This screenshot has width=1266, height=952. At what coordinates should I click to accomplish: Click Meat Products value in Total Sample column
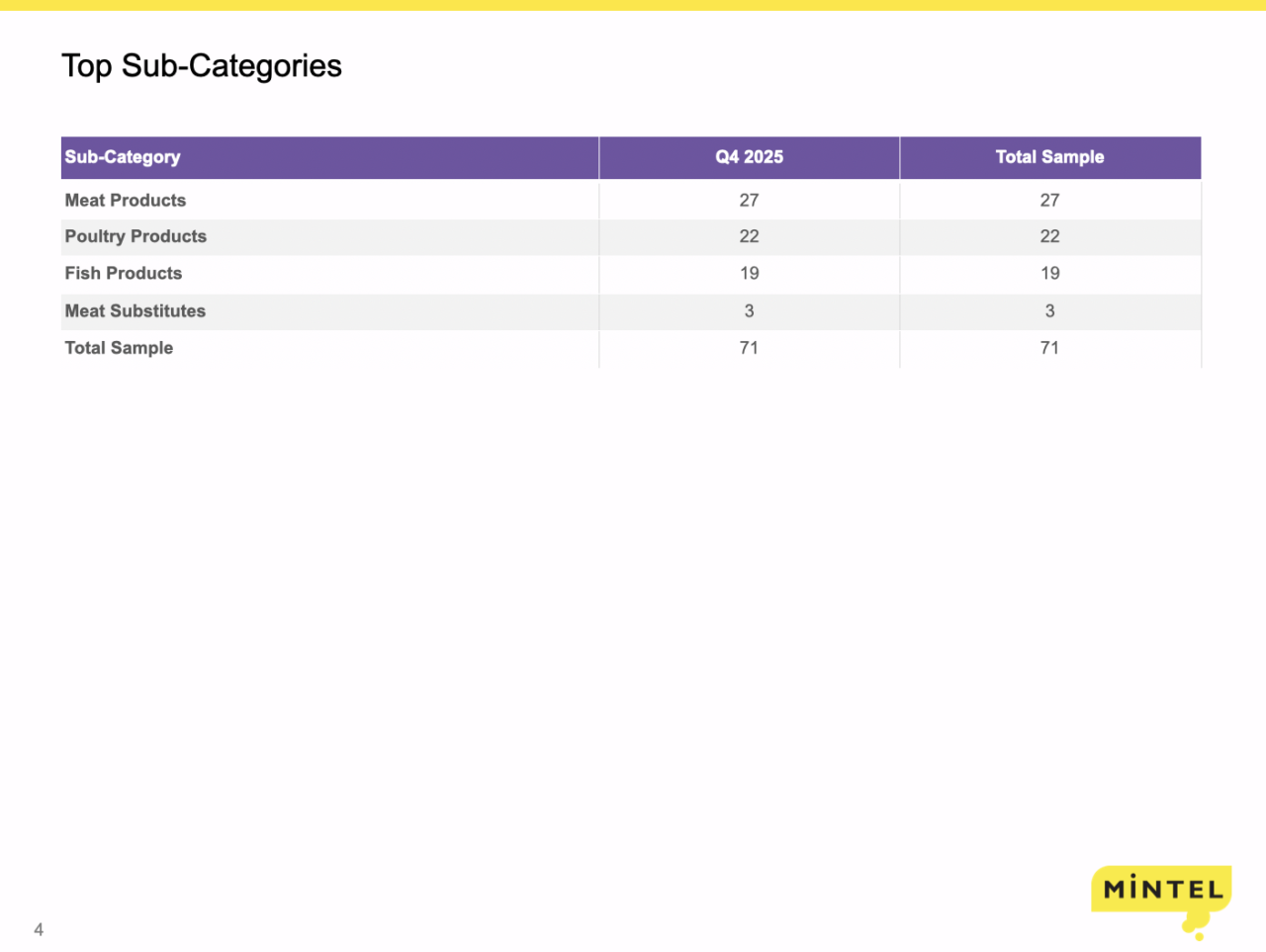tap(1049, 201)
